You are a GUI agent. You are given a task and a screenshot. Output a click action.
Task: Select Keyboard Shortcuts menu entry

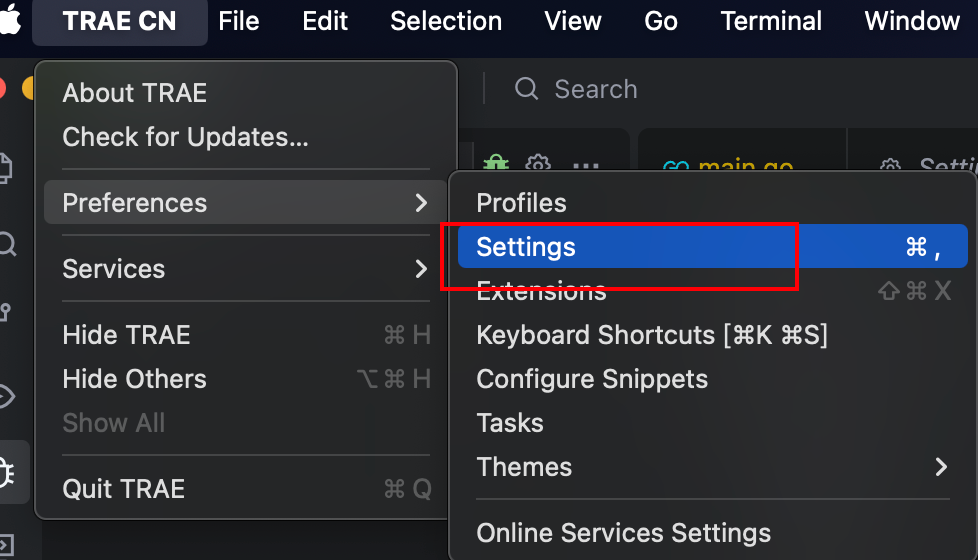pos(651,335)
